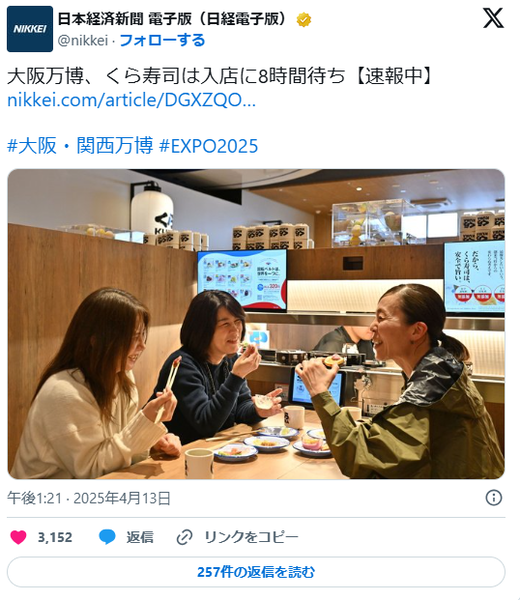Image resolution: width=520 pixels, height=600 pixels.
Task: Click the 返信 reply label
Action: tap(140, 537)
